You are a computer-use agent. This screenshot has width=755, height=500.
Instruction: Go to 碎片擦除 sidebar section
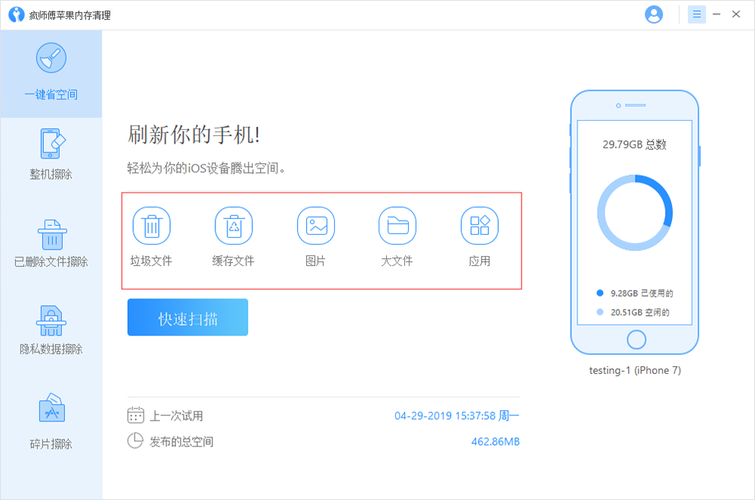click(x=51, y=421)
